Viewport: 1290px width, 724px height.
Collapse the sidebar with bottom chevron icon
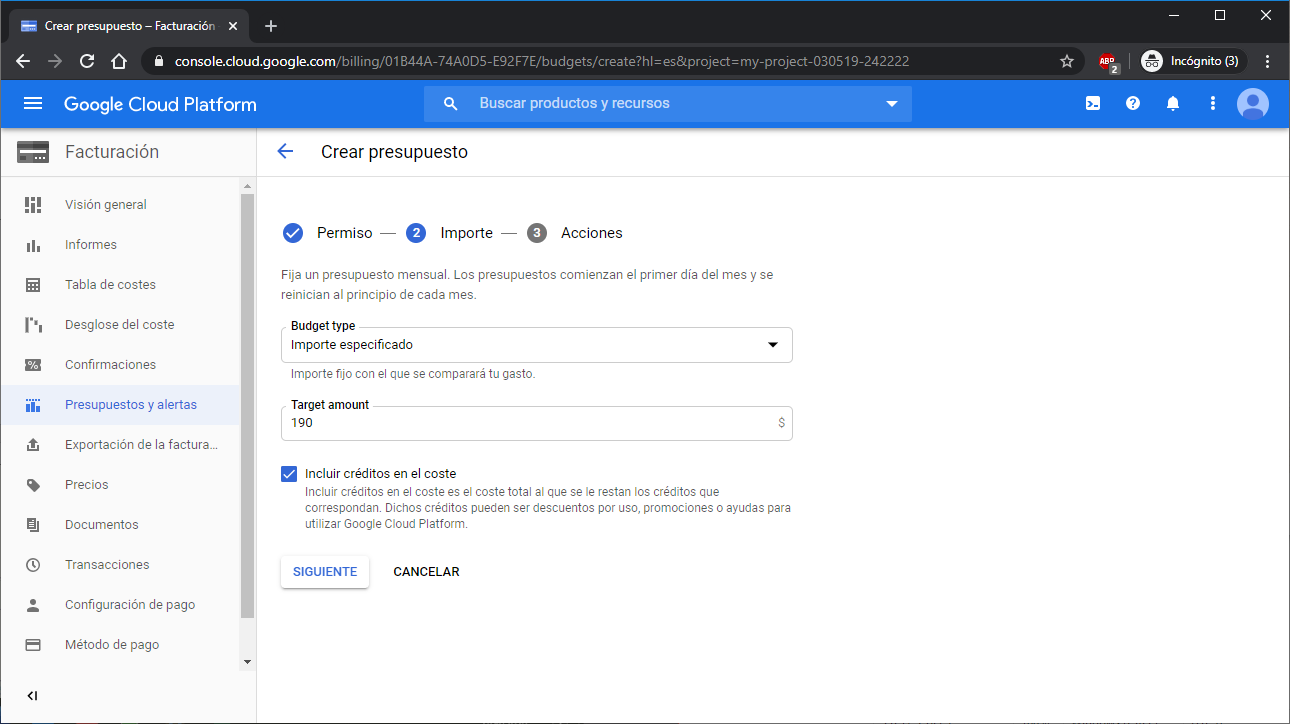pos(33,696)
